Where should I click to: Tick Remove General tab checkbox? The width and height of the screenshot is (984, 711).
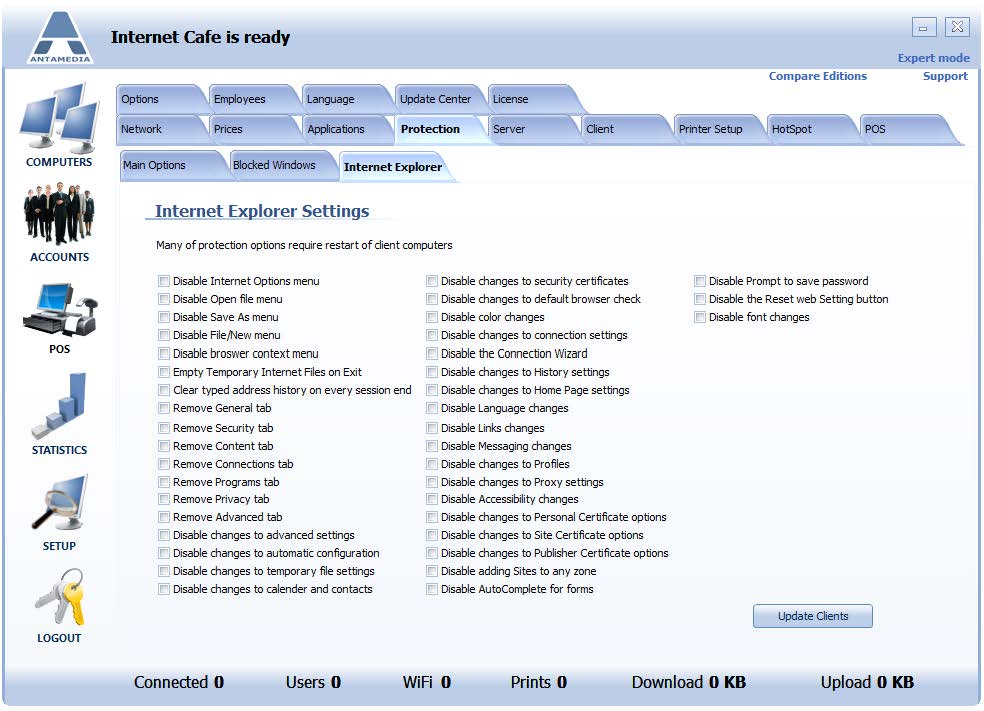click(164, 409)
